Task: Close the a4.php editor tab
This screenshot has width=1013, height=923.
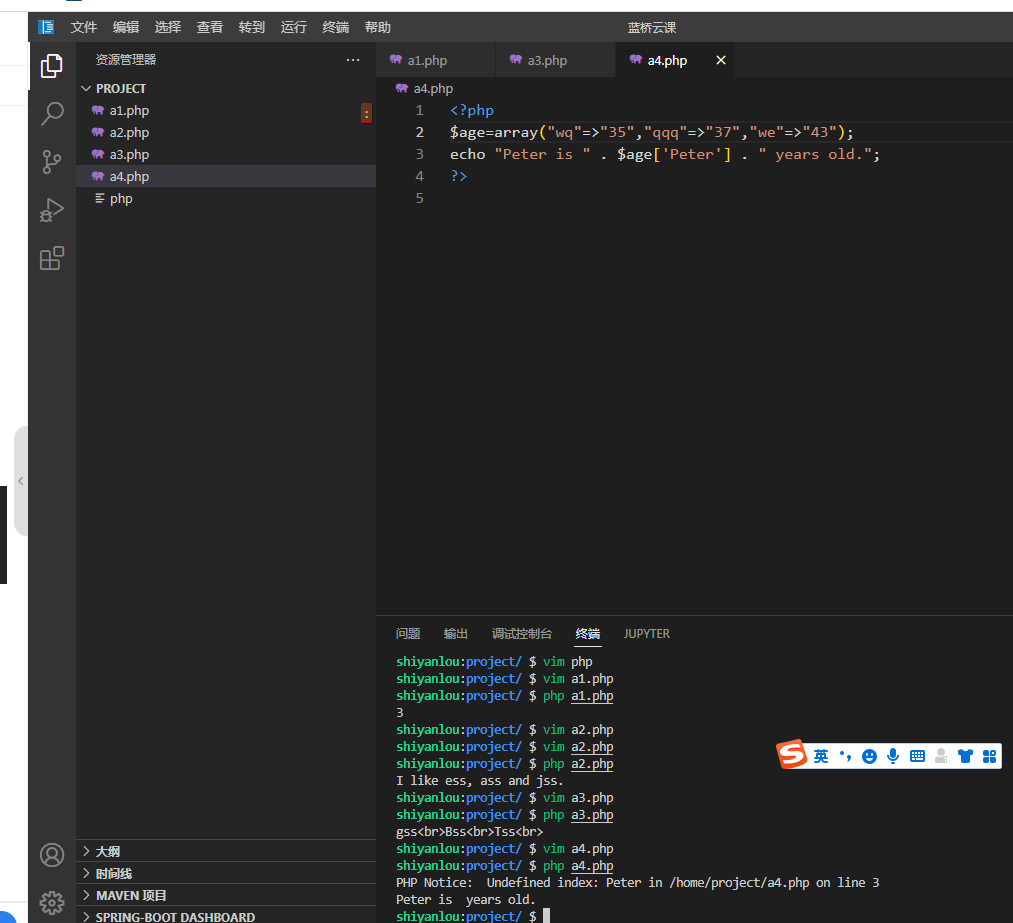Action: [721, 60]
